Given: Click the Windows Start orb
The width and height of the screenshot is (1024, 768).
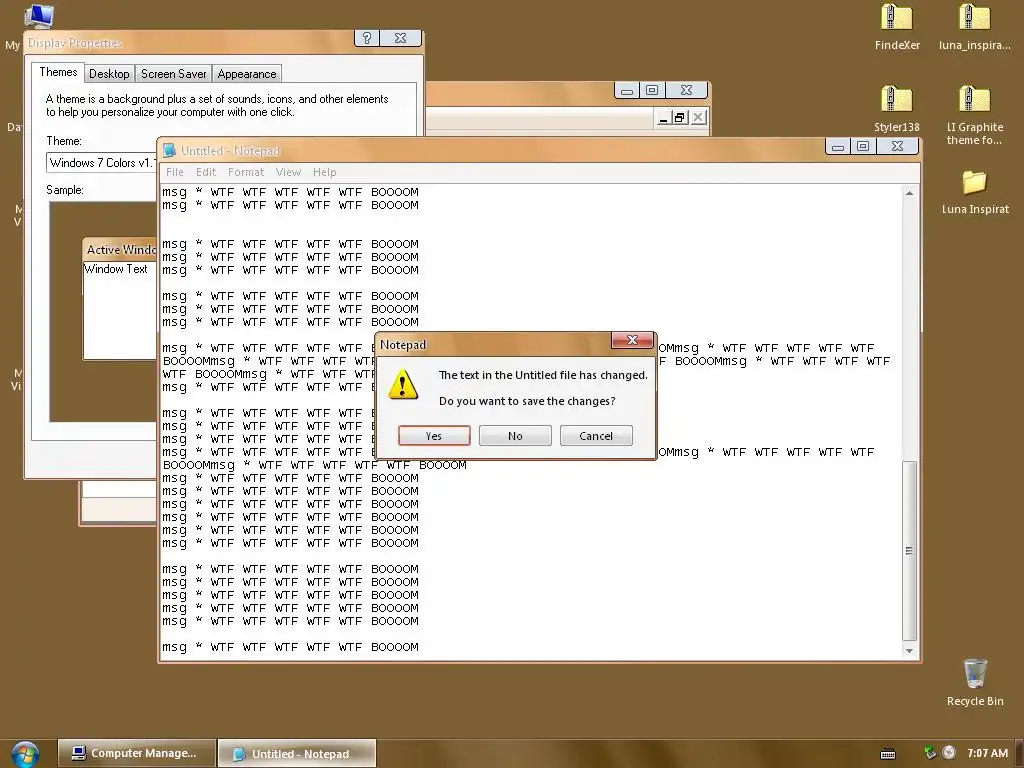Looking at the screenshot, I should 25,754.
